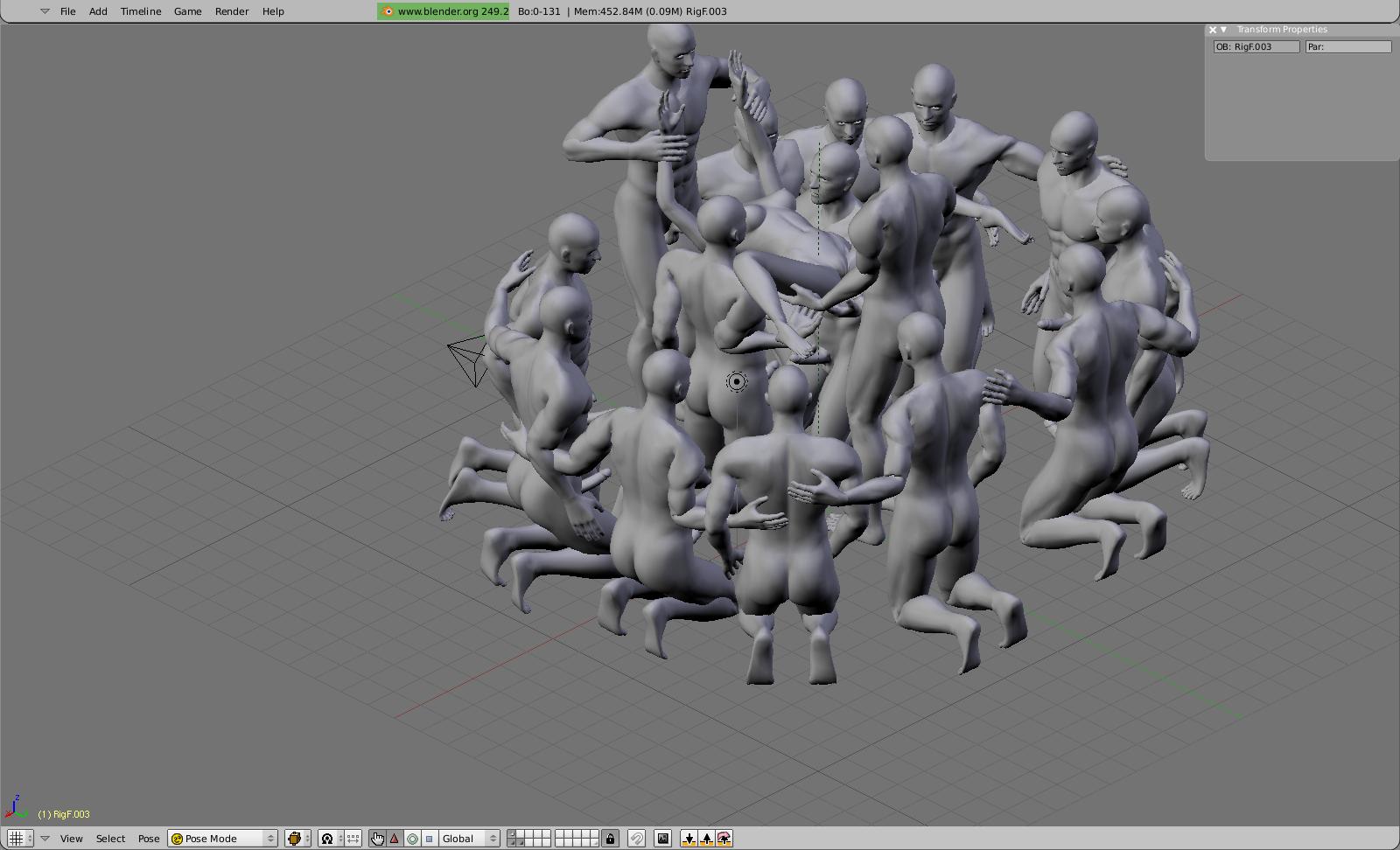
Task: Close the Transform Properties panel
Action: tap(1213, 30)
